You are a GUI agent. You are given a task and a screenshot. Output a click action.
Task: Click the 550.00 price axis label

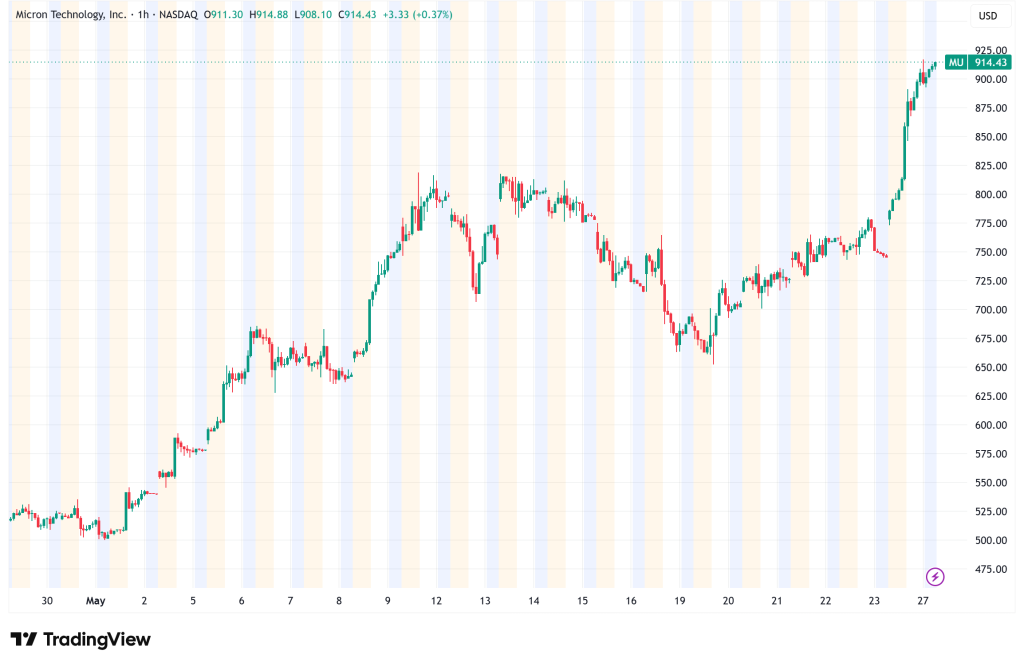pyautogui.click(x=991, y=483)
